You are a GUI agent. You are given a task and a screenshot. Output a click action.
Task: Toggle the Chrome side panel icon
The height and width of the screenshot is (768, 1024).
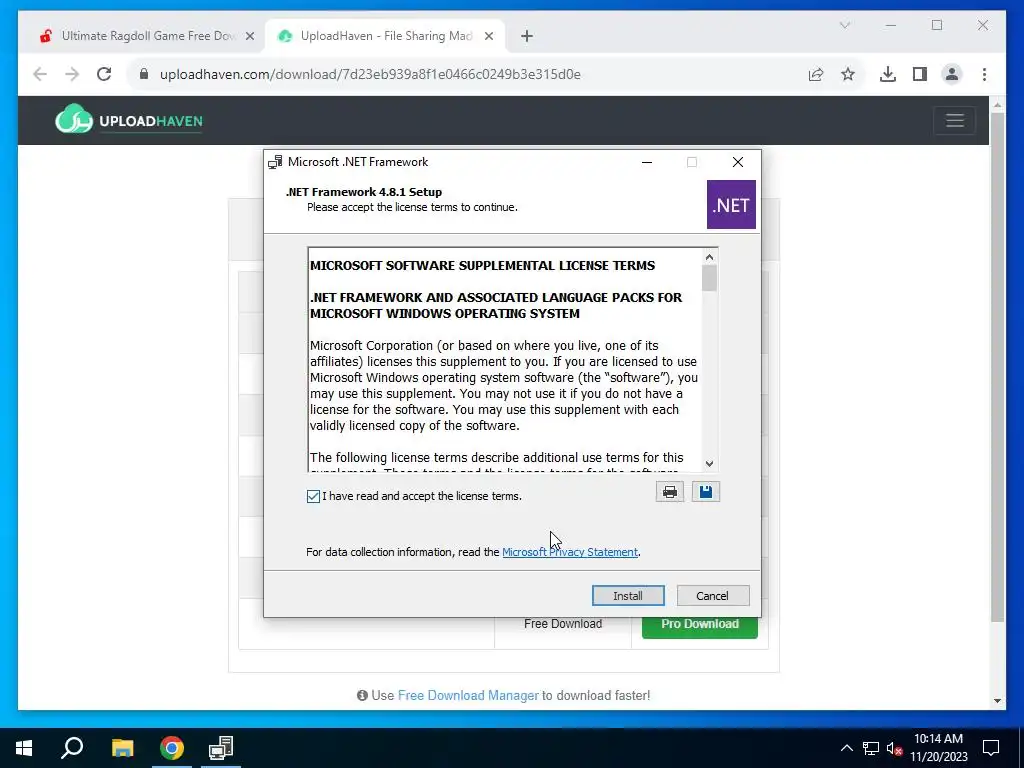click(x=920, y=74)
